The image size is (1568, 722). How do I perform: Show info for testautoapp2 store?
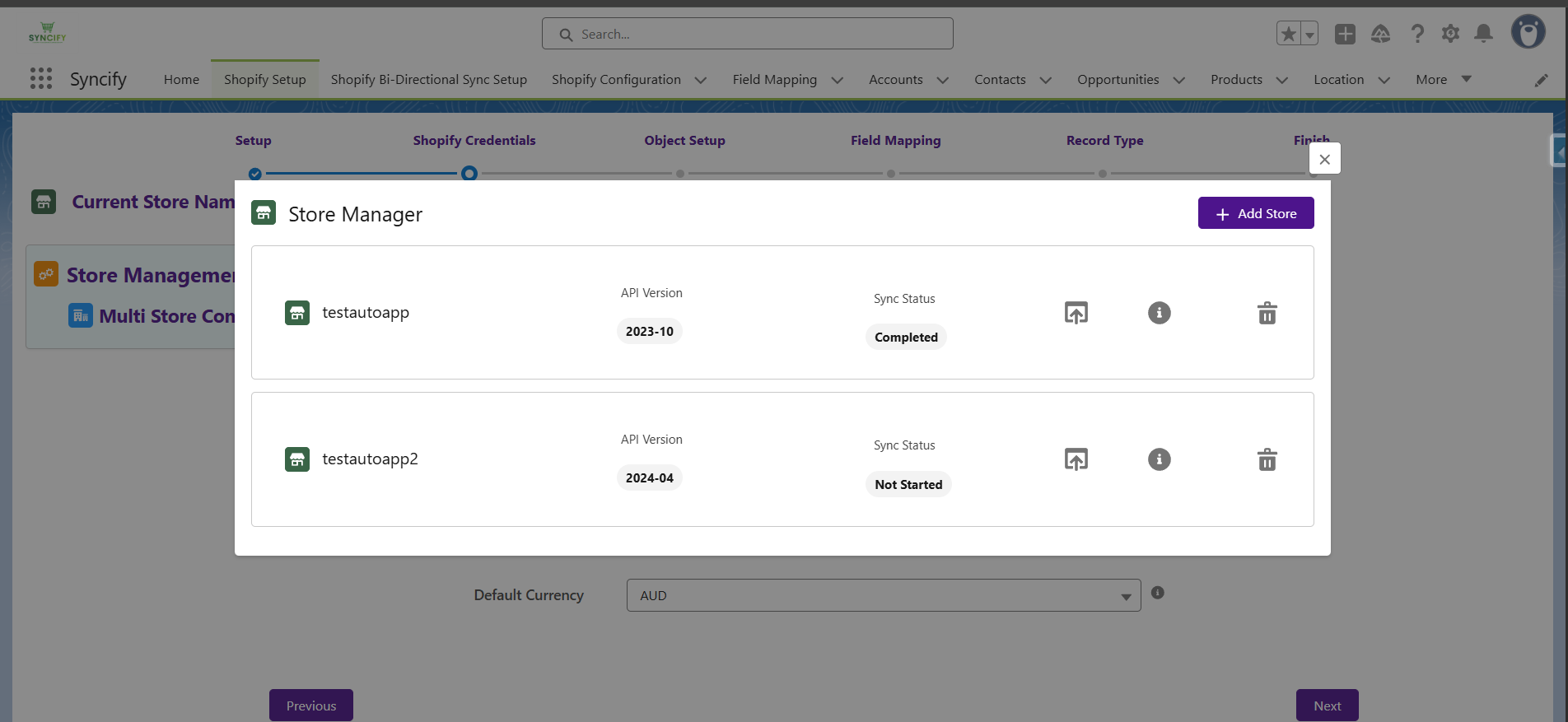click(x=1160, y=459)
